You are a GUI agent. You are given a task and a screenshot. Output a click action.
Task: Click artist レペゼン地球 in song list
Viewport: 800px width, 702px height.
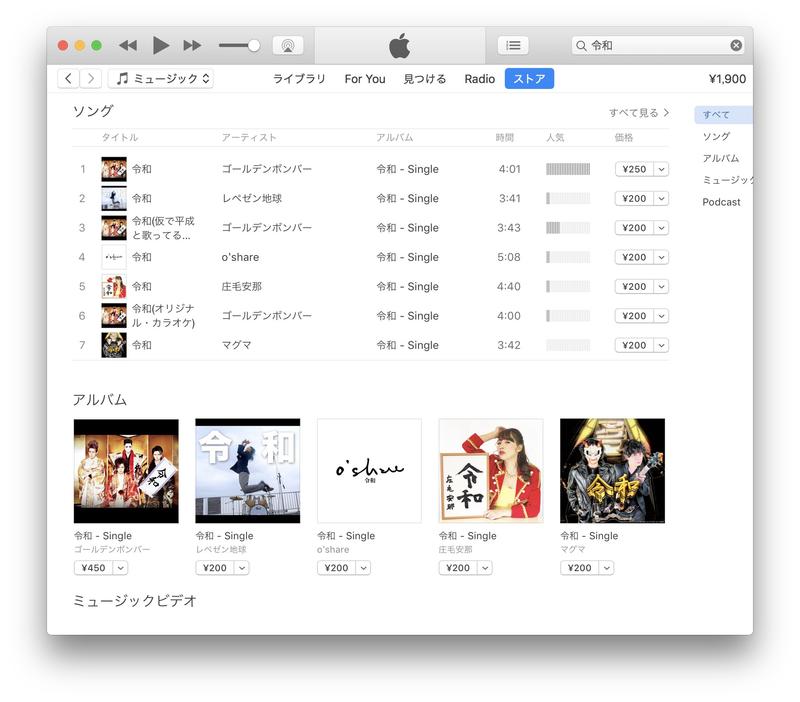(x=252, y=198)
